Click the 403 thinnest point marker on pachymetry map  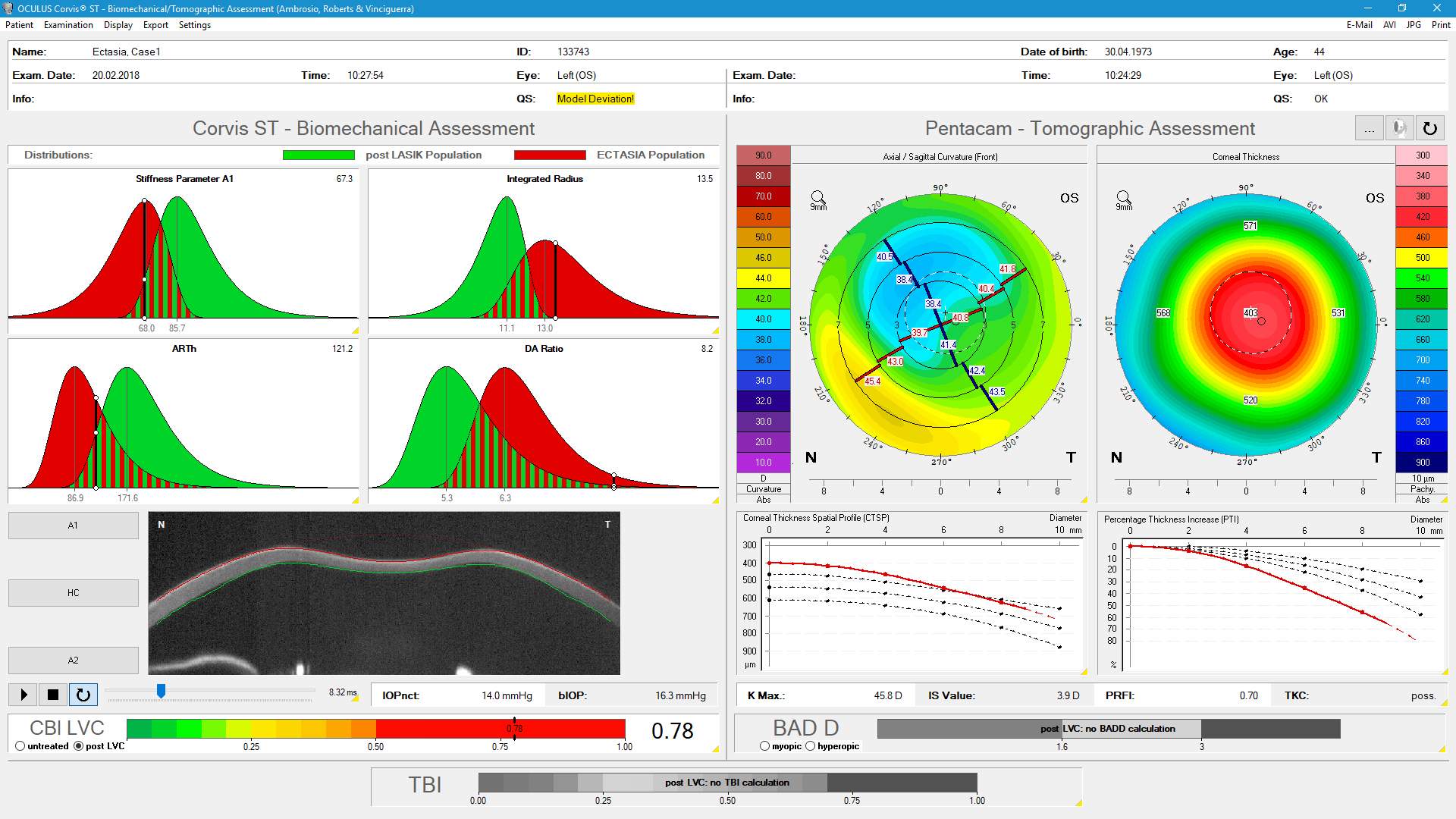pyautogui.click(x=1250, y=312)
